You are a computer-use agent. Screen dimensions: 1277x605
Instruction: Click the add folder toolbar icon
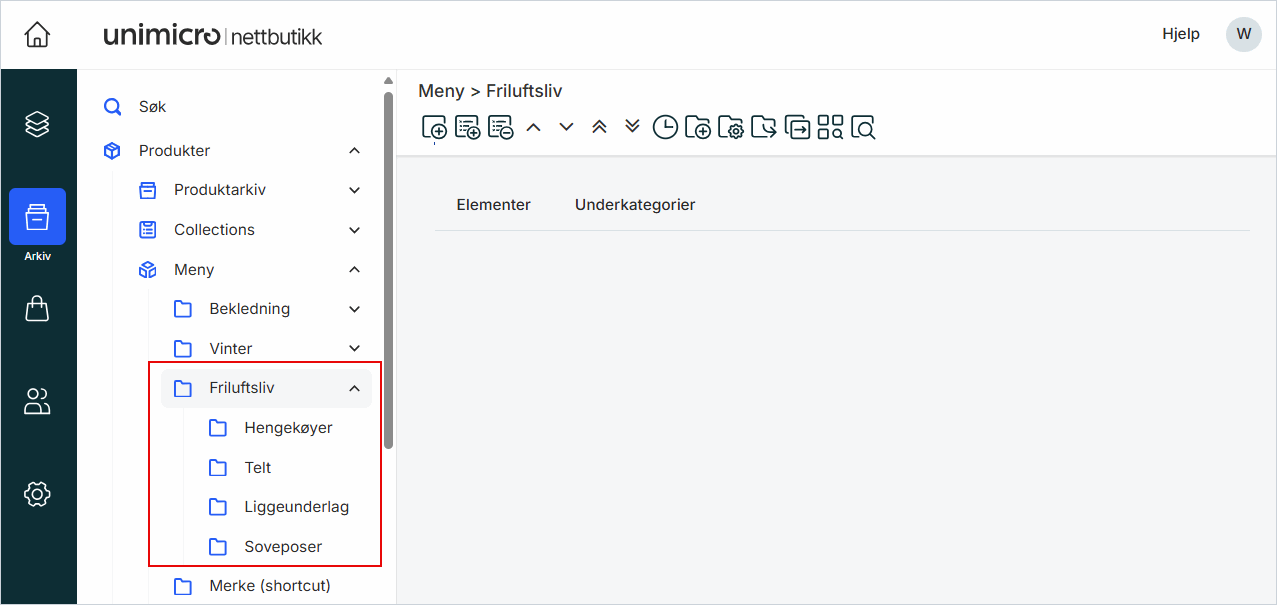tap(698, 127)
